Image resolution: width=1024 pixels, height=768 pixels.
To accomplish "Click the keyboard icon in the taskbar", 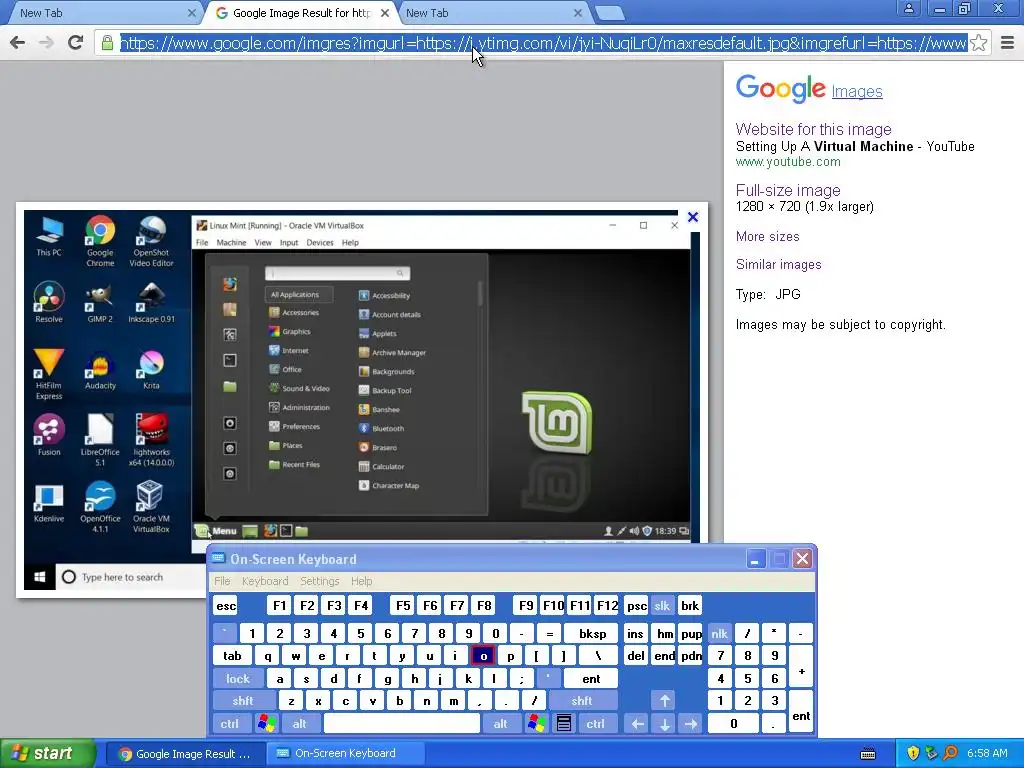I will tap(868, 754).
